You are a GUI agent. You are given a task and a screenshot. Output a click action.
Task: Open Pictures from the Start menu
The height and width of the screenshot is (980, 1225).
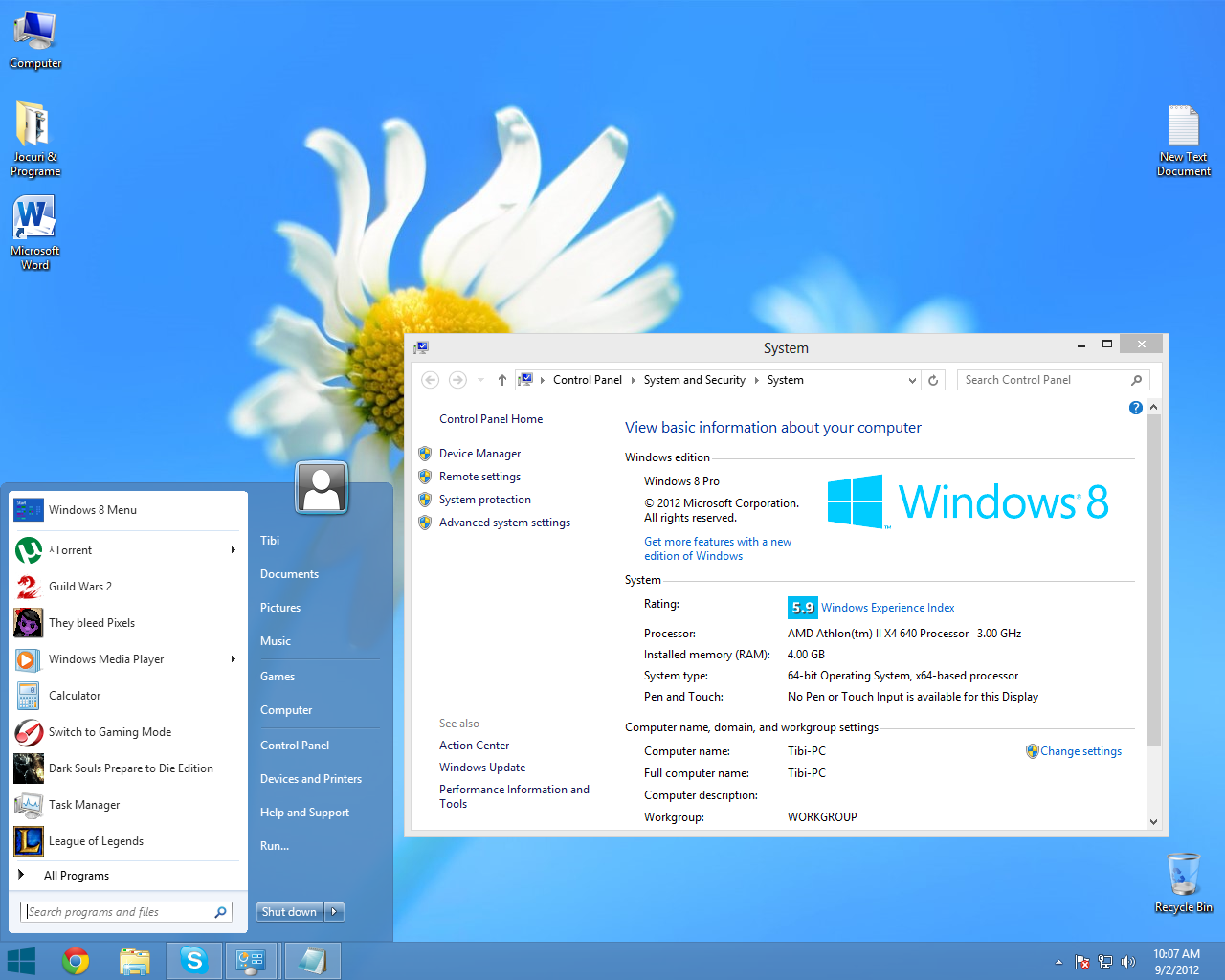coord(280,608)
